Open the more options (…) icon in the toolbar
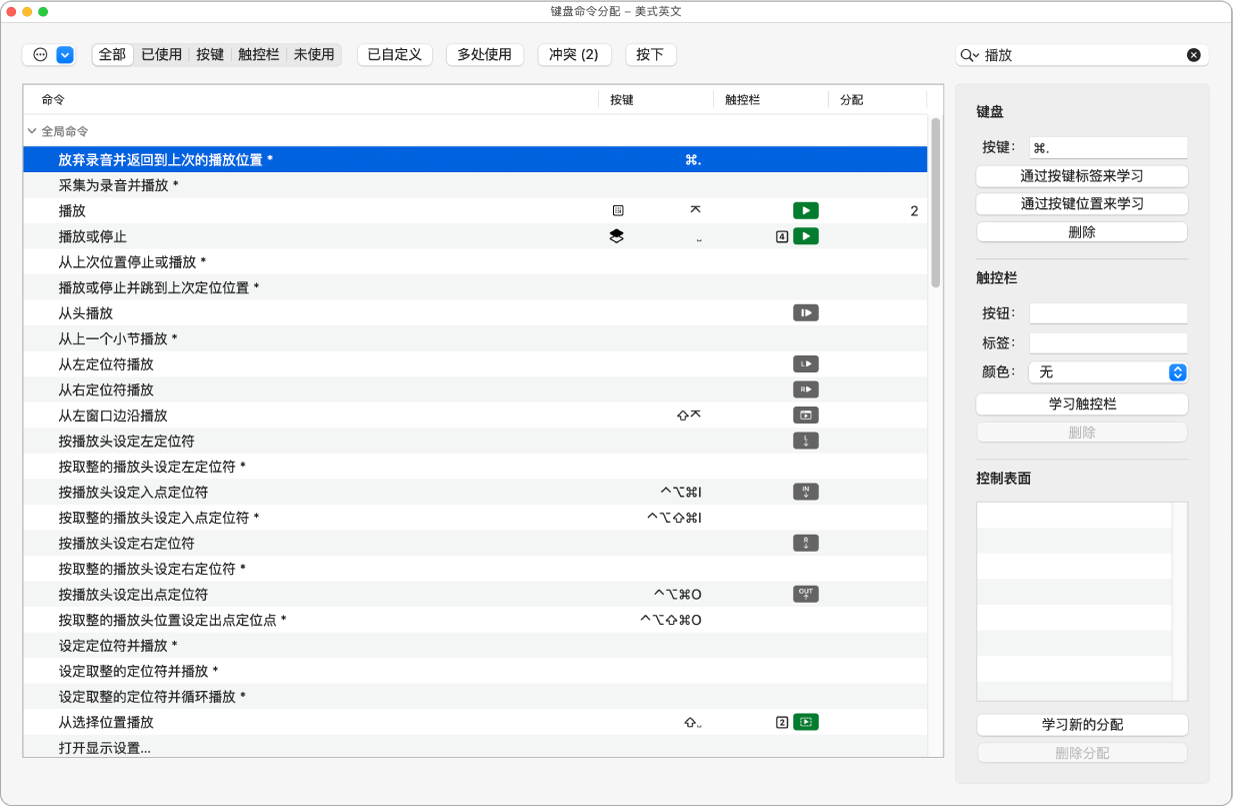Image resolution: width=1234 pixels, height=806 pixels. tap(38, 54)
